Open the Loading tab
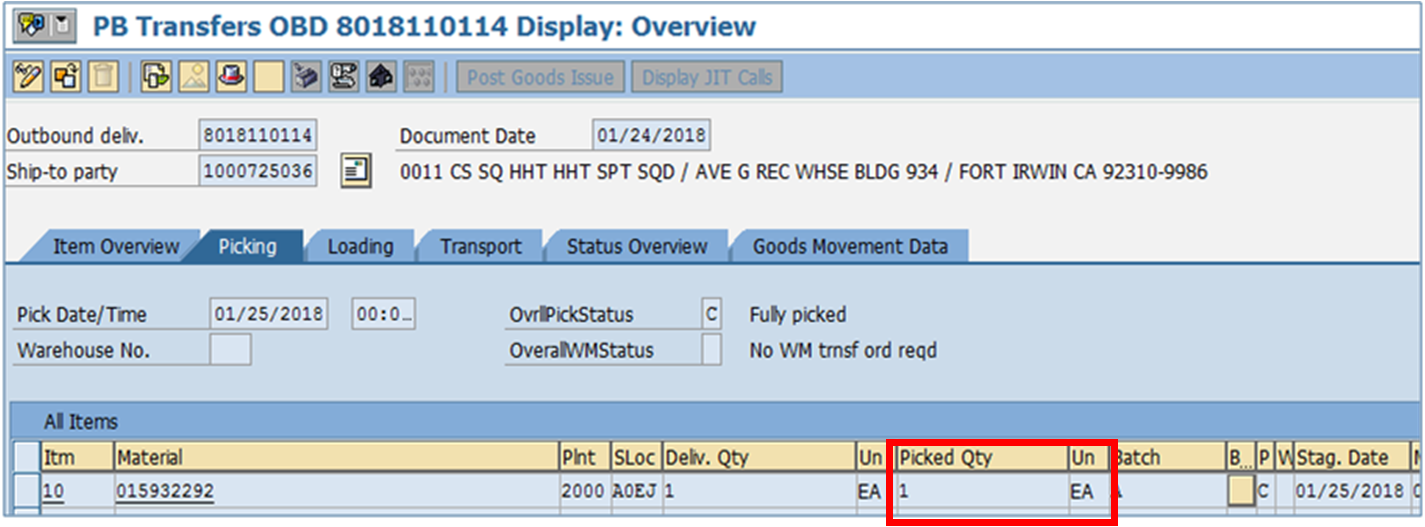Viewport: 1425px width, 527px height. [360, 246]
